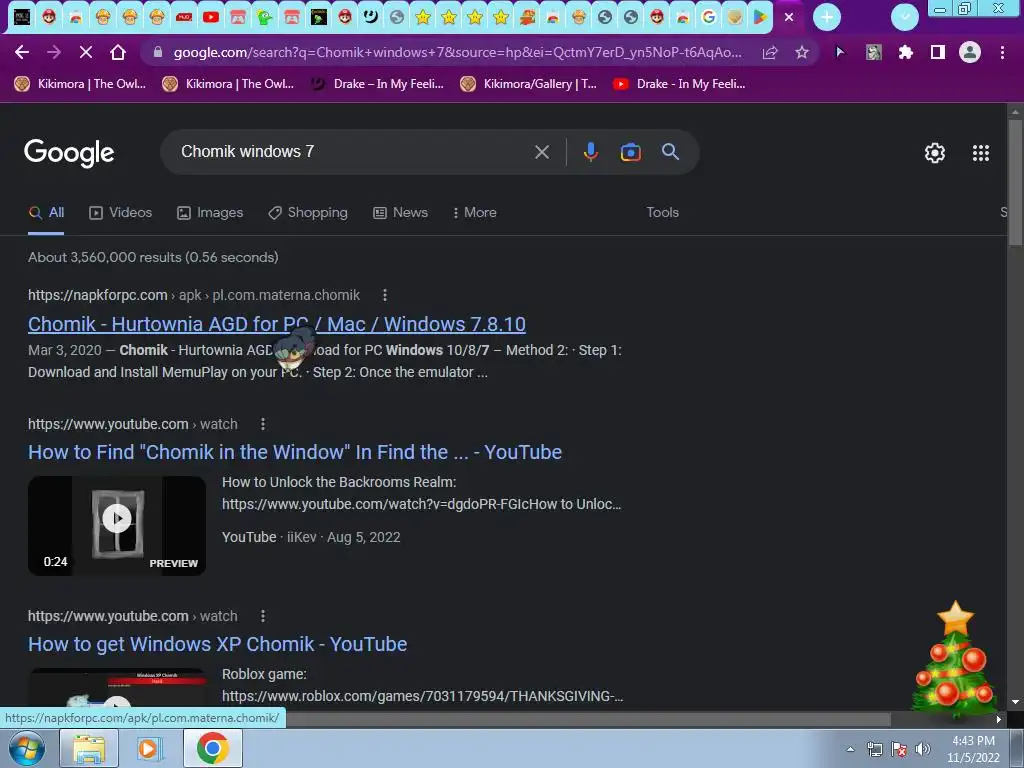
Task: Click the address bar URL field
Action: (457, 52)
